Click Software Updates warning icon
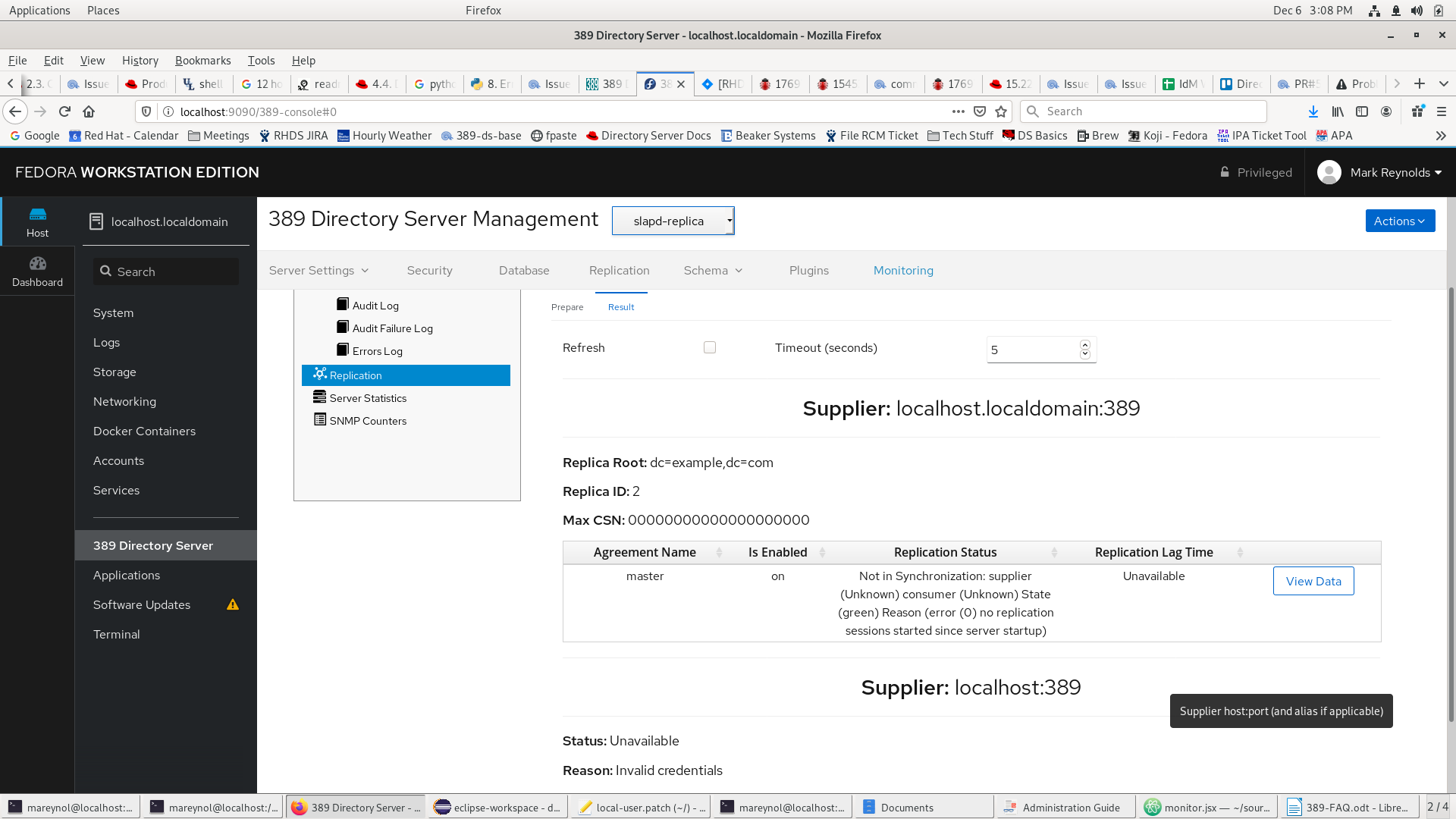 [x=233, y=604]
